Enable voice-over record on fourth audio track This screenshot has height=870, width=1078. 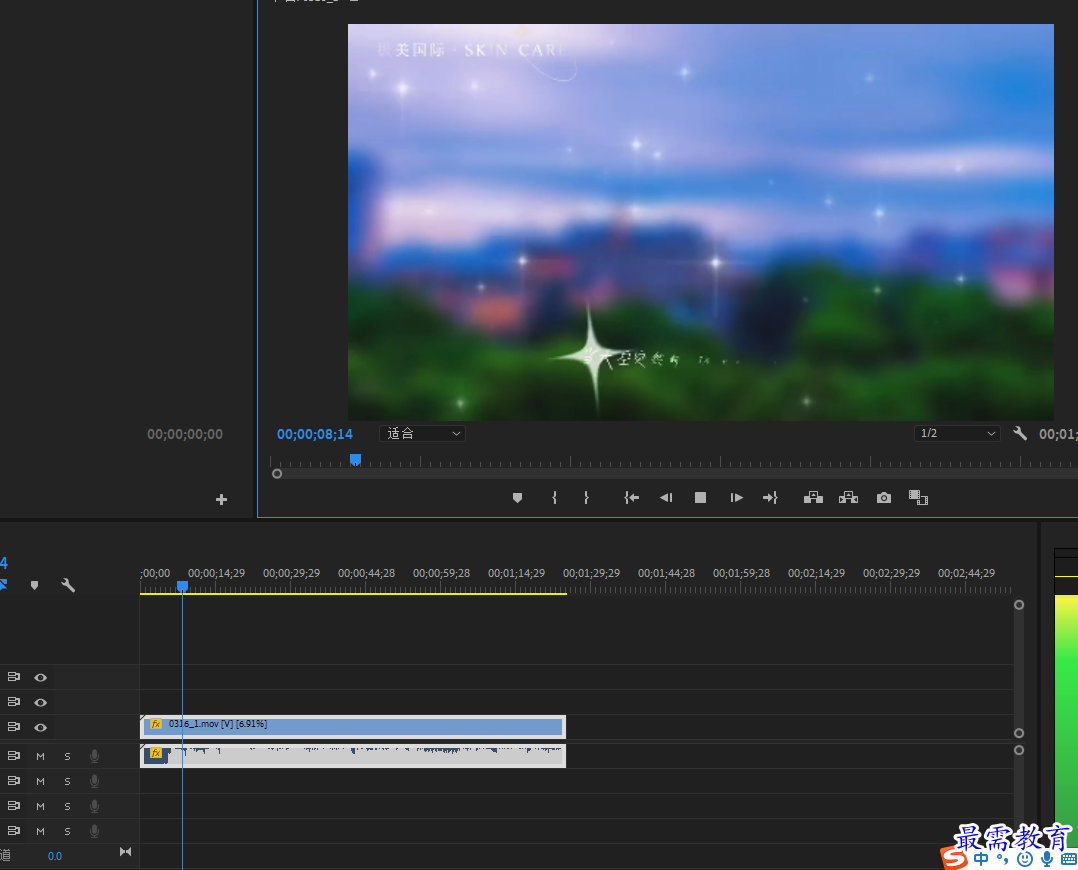point(94,831)
